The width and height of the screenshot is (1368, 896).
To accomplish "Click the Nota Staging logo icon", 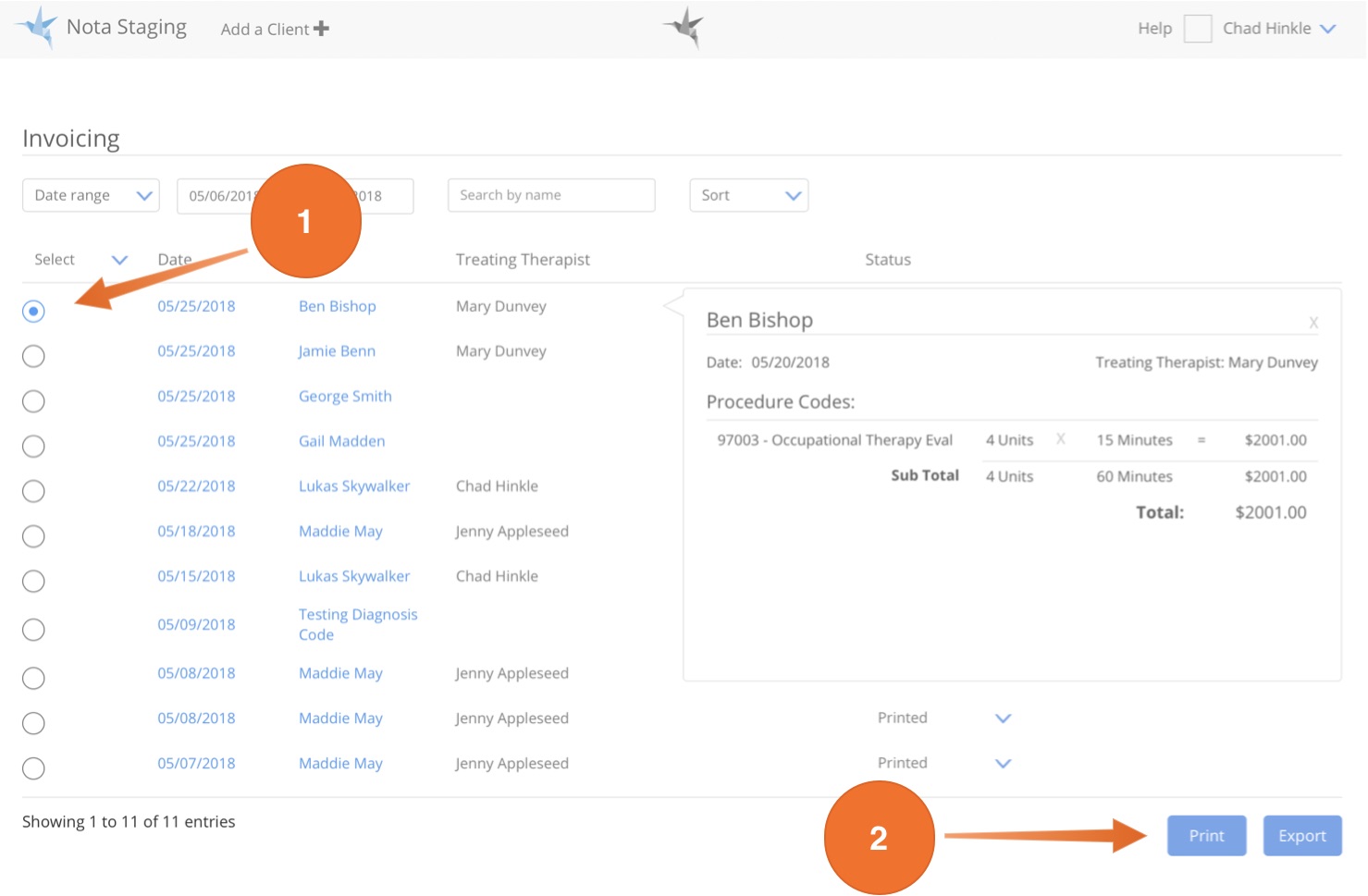I will pos(37,27).
